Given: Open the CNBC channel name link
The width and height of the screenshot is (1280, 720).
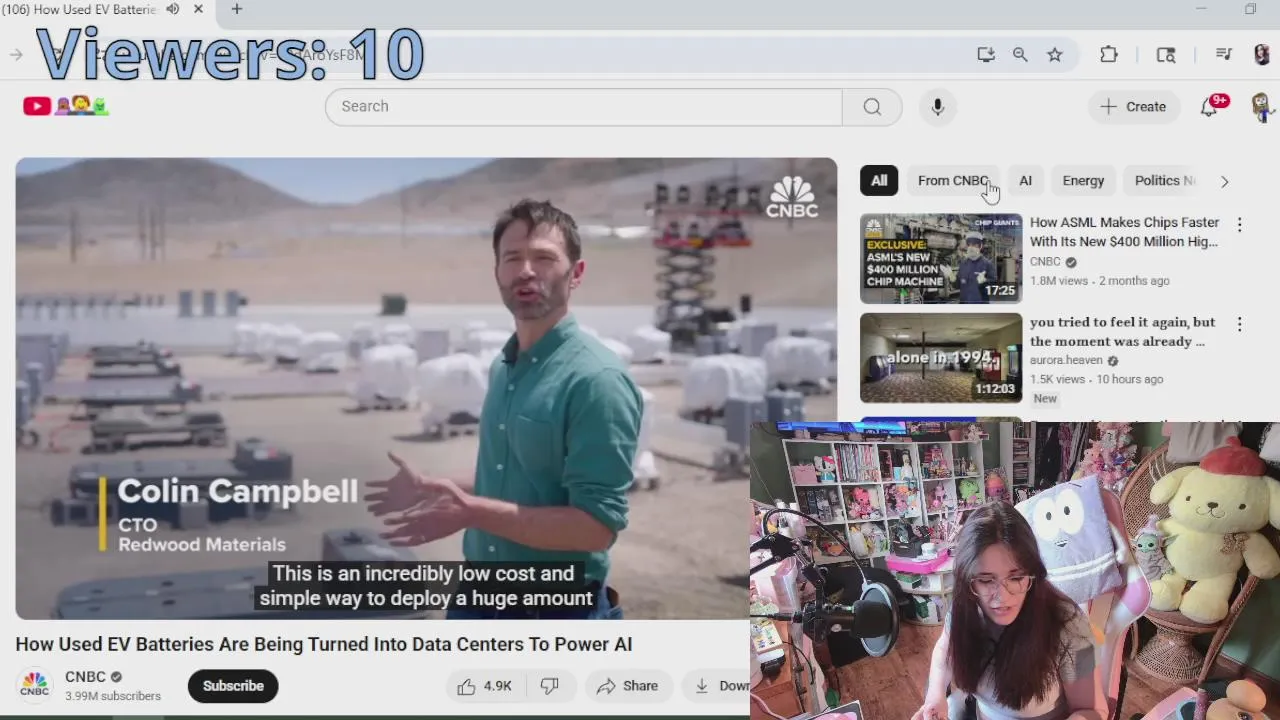Looking at the screenshot, I should 85,677.
